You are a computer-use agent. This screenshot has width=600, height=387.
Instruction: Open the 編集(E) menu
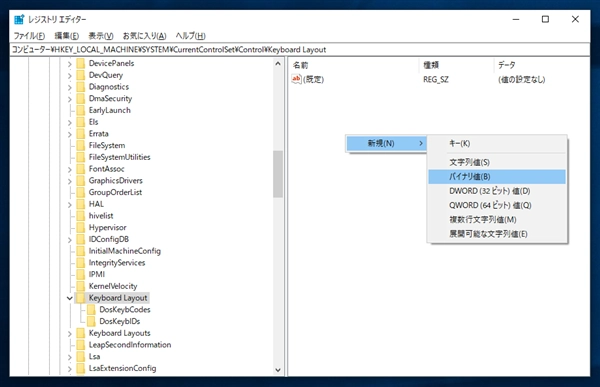click(67, 36)
